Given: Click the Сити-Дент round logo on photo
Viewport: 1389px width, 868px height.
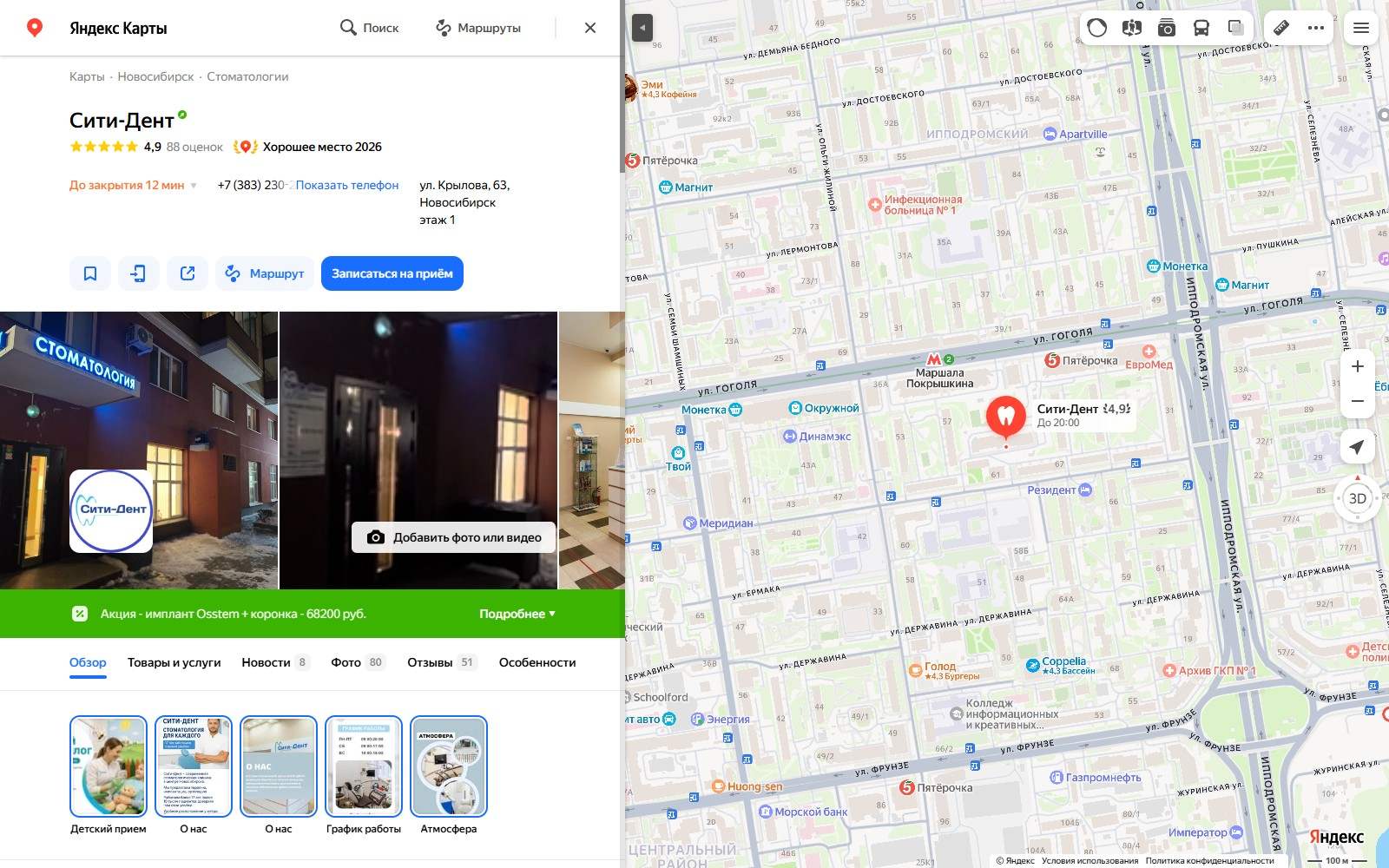Looking at the screenshot, I should pos(111,511).
